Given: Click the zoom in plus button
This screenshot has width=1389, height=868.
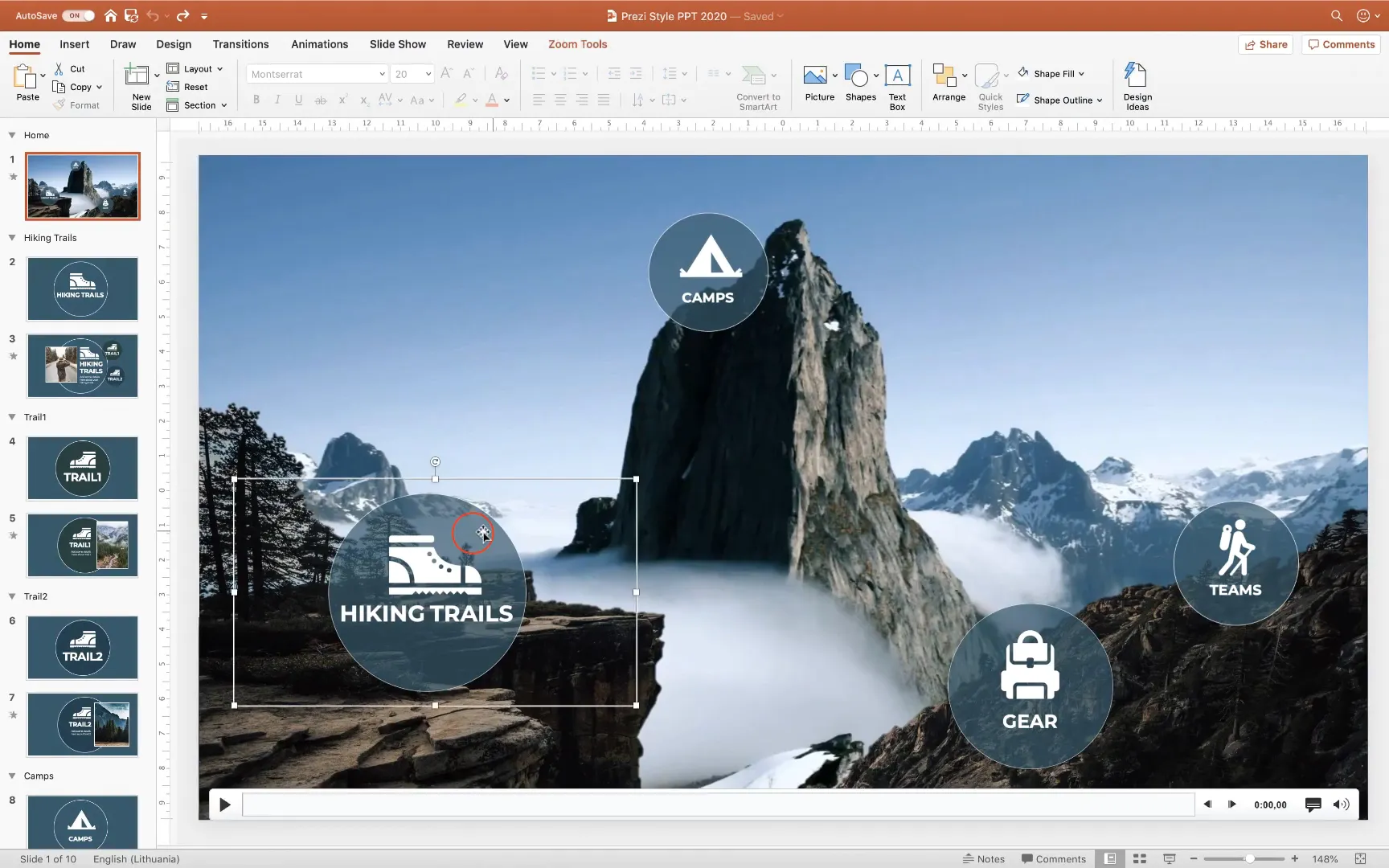Looking at the screenshot, I should [1295, 858].
